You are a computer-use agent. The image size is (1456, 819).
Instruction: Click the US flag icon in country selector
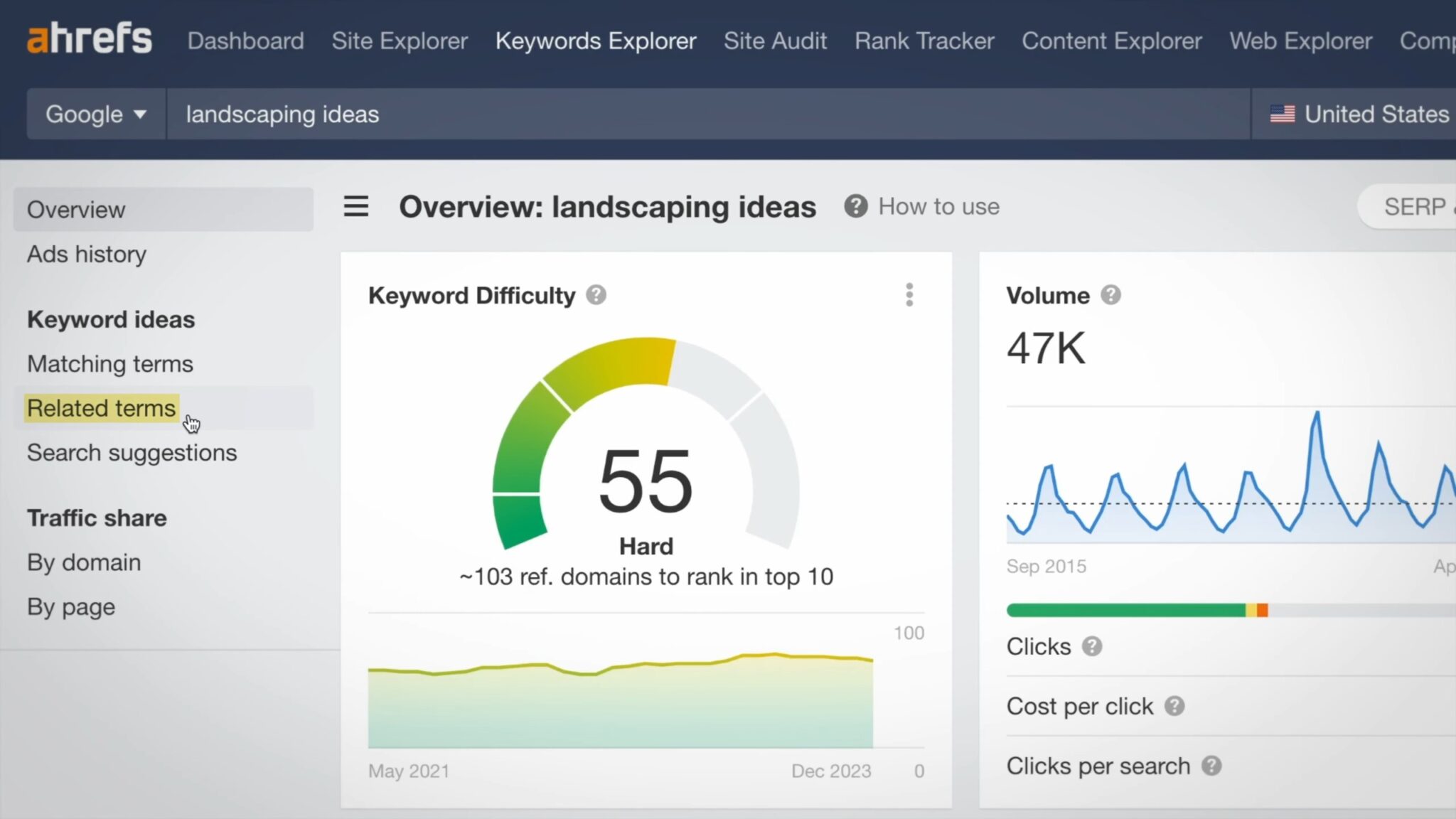point(1283,114)
